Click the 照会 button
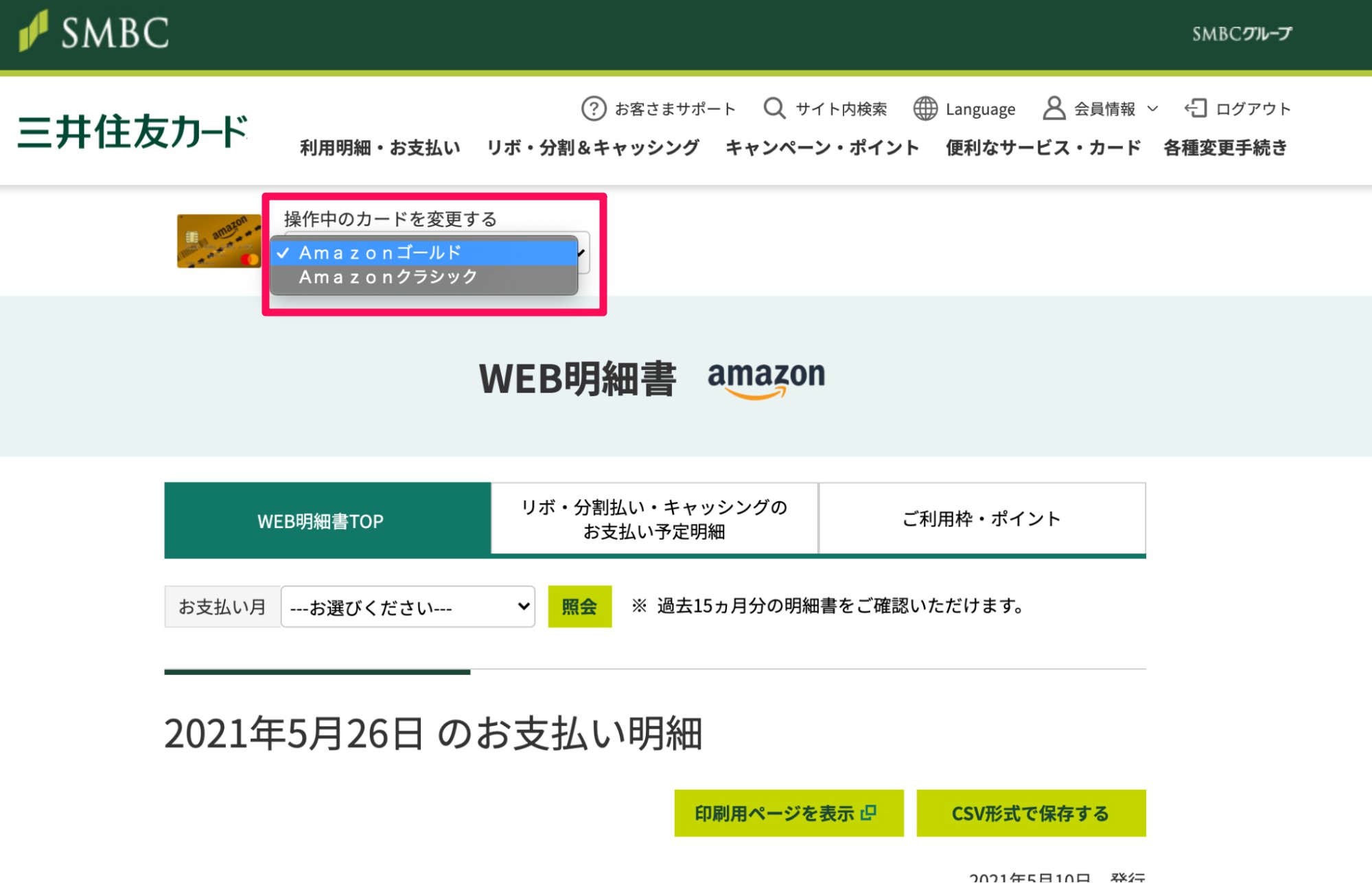1372x883 pixels. pyautogui.click(x=579, y=606)
